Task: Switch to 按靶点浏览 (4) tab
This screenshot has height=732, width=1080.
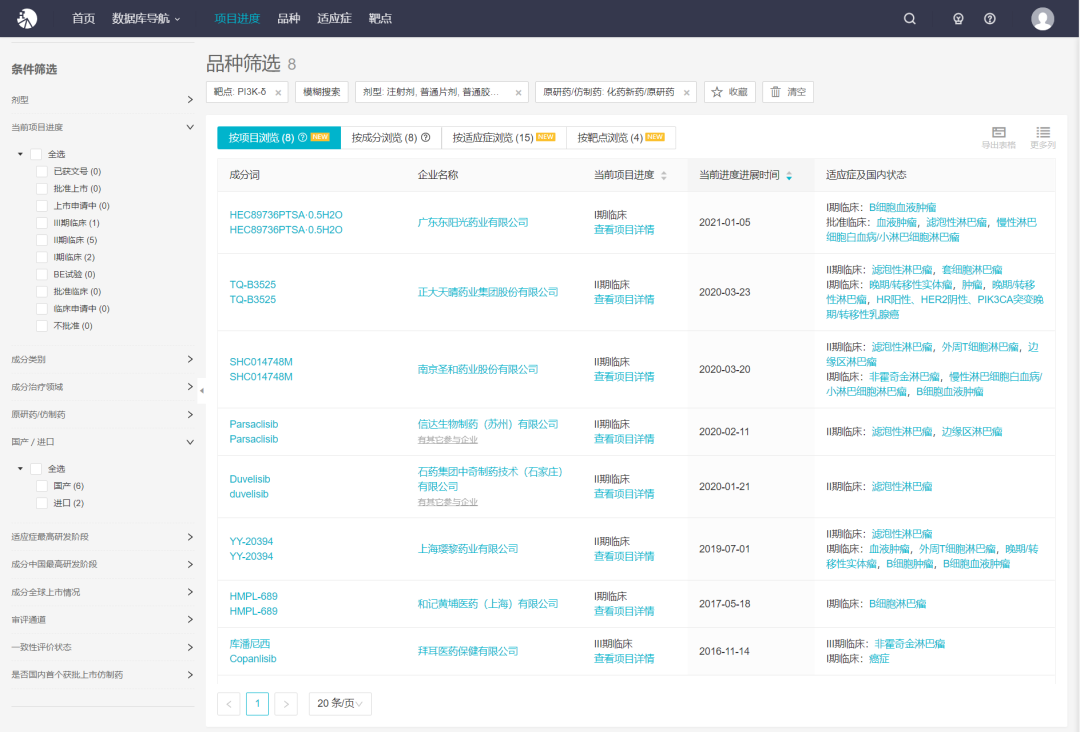Action: [x=621, y=138]
